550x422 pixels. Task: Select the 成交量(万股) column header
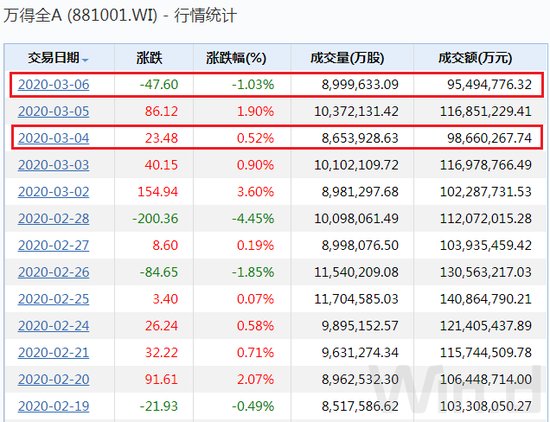347,58
